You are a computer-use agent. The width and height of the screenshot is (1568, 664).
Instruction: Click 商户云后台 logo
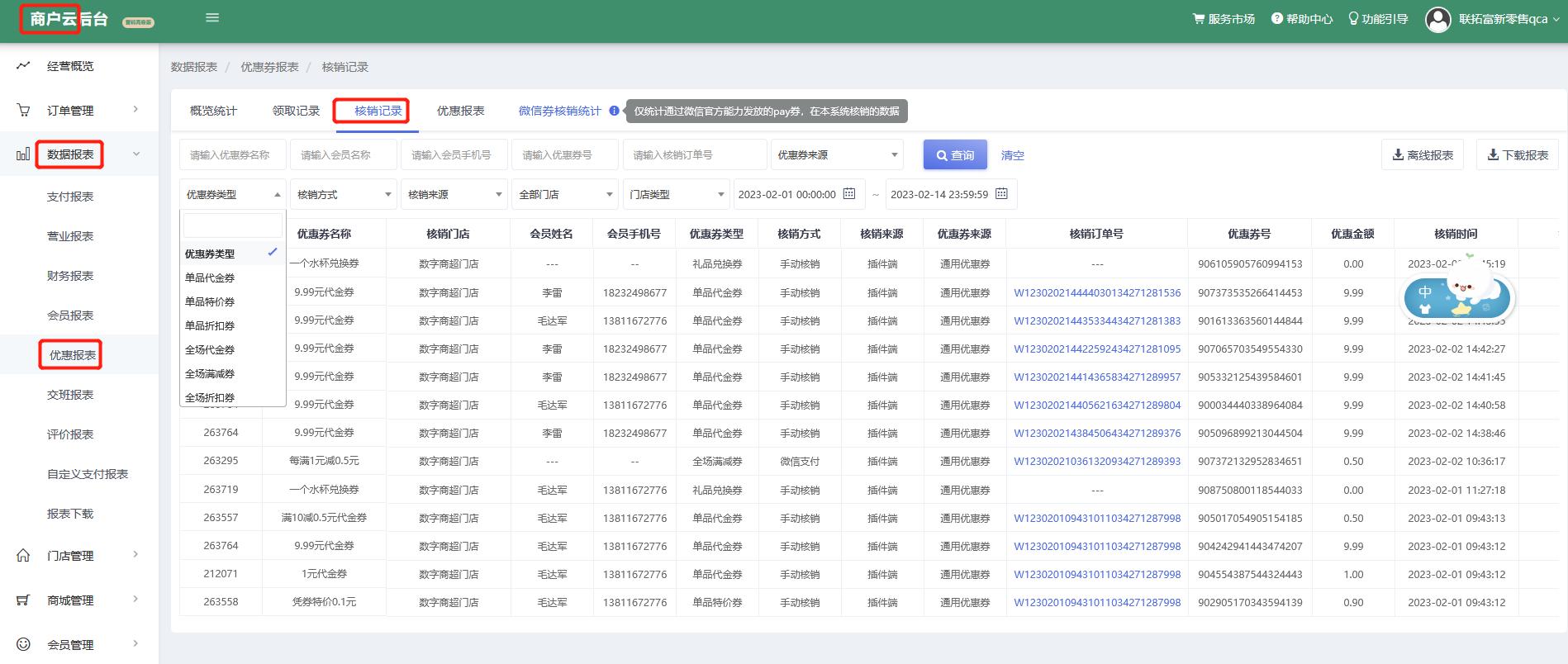click(x=69, y=19)
